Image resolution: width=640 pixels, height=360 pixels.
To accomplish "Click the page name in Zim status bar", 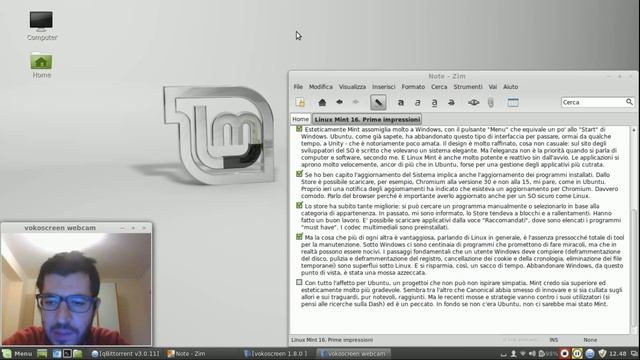I will 332,340.
